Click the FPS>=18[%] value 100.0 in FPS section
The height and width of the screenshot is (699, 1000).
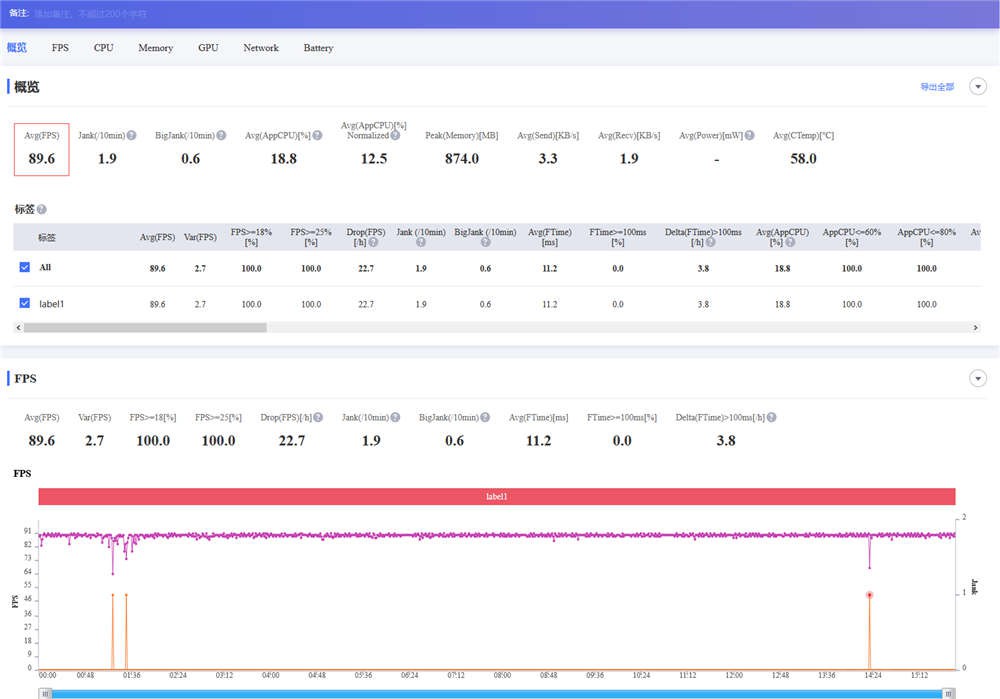[153, 441]
